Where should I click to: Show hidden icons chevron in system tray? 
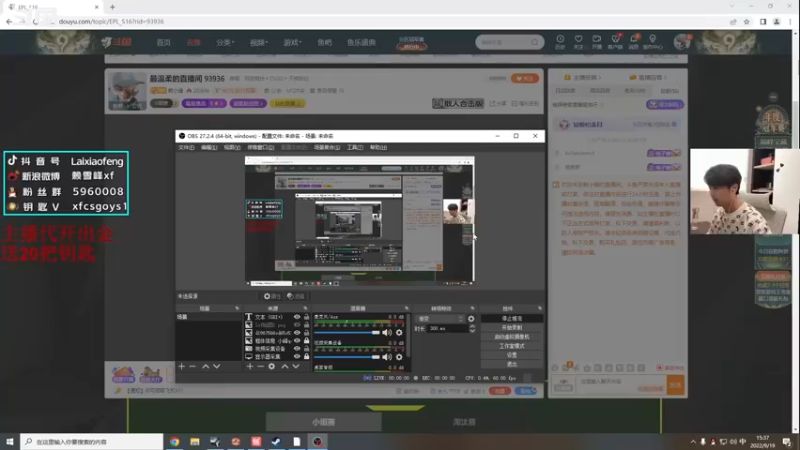[693, 442]
